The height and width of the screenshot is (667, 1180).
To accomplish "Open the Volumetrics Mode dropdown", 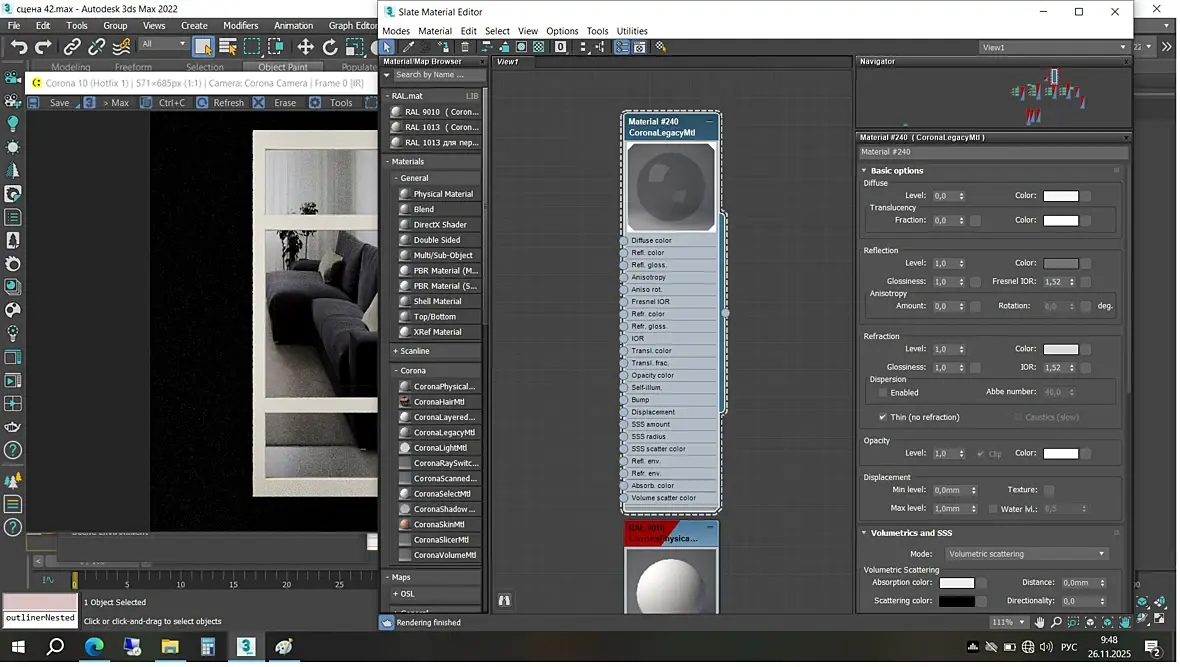I will [1026, 554].
